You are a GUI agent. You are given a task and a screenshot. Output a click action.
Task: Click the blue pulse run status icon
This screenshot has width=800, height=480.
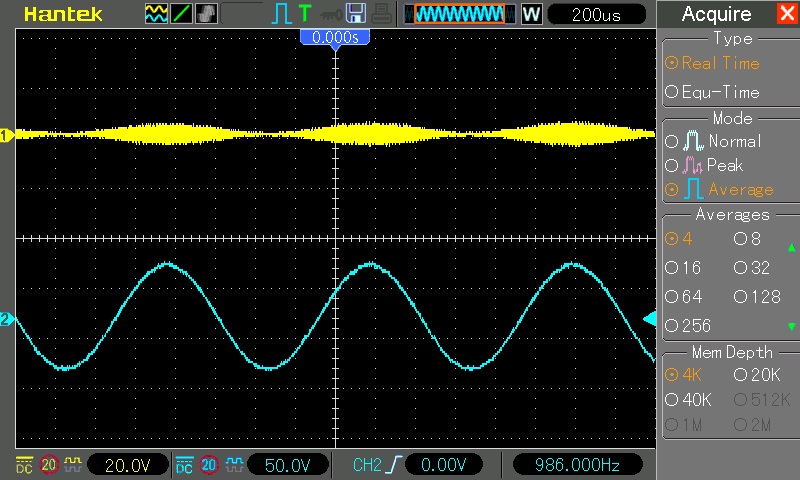[281, 14]
